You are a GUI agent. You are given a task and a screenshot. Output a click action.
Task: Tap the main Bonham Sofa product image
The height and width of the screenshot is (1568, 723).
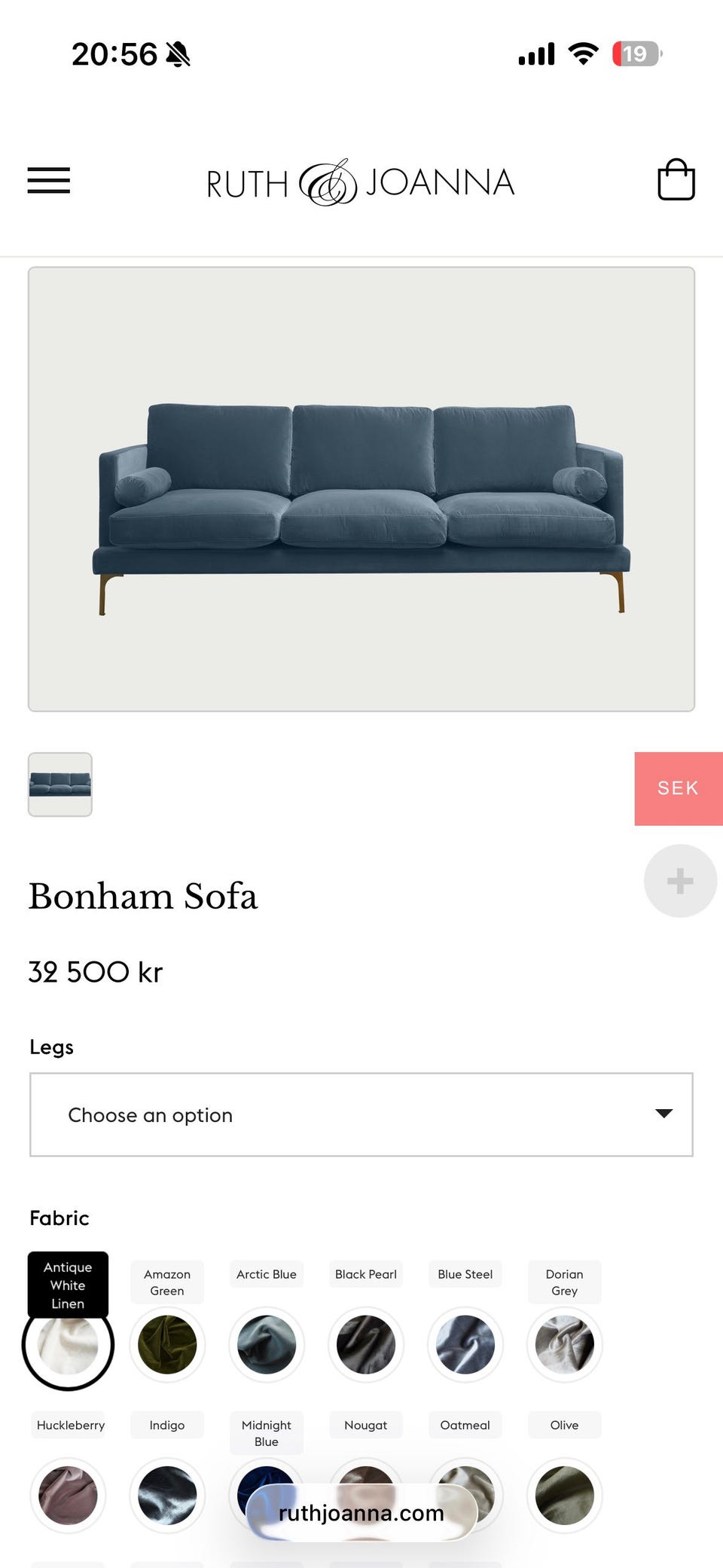(361, 489)
